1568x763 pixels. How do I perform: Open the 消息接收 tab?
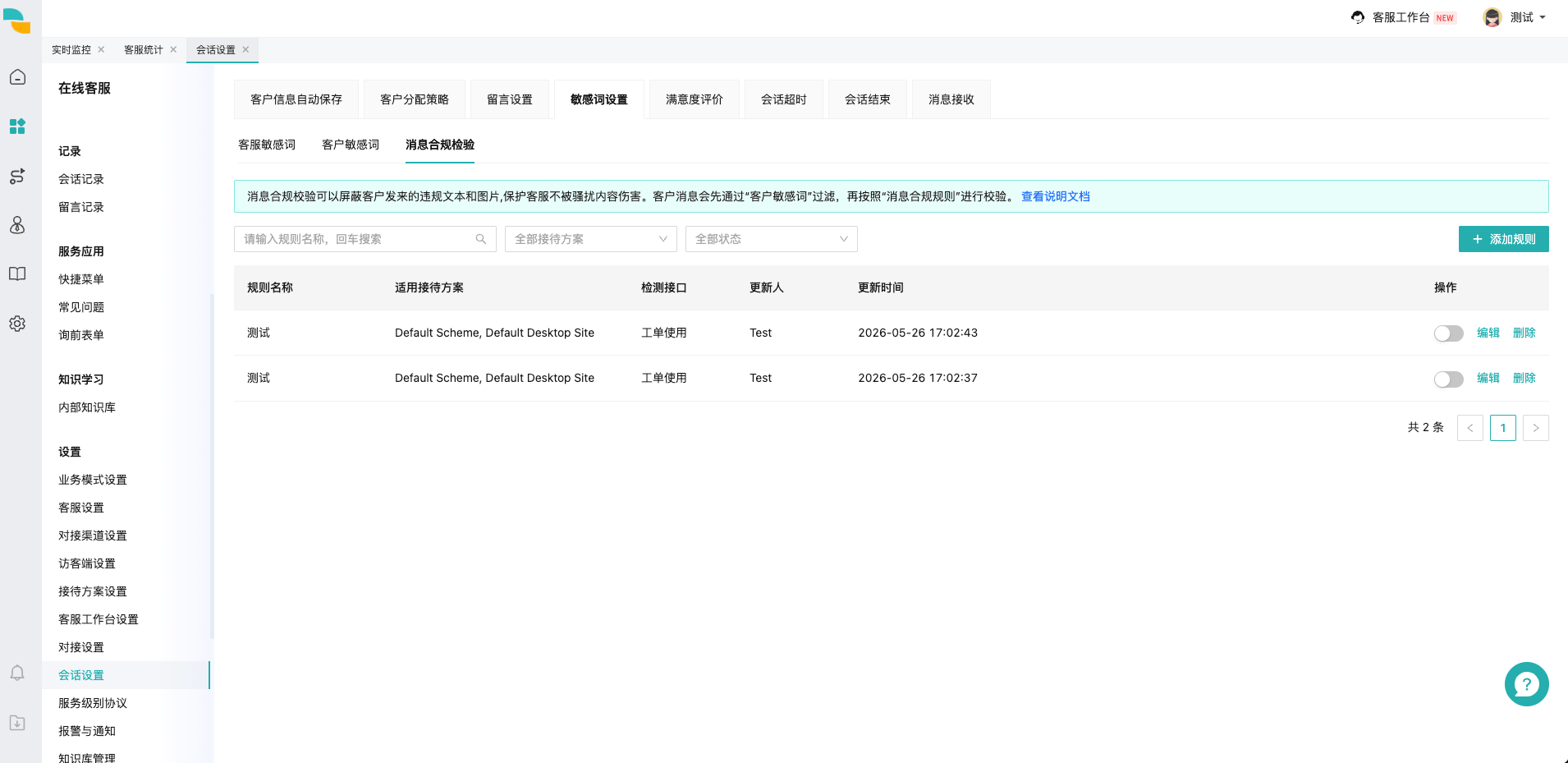click(951, 99)
